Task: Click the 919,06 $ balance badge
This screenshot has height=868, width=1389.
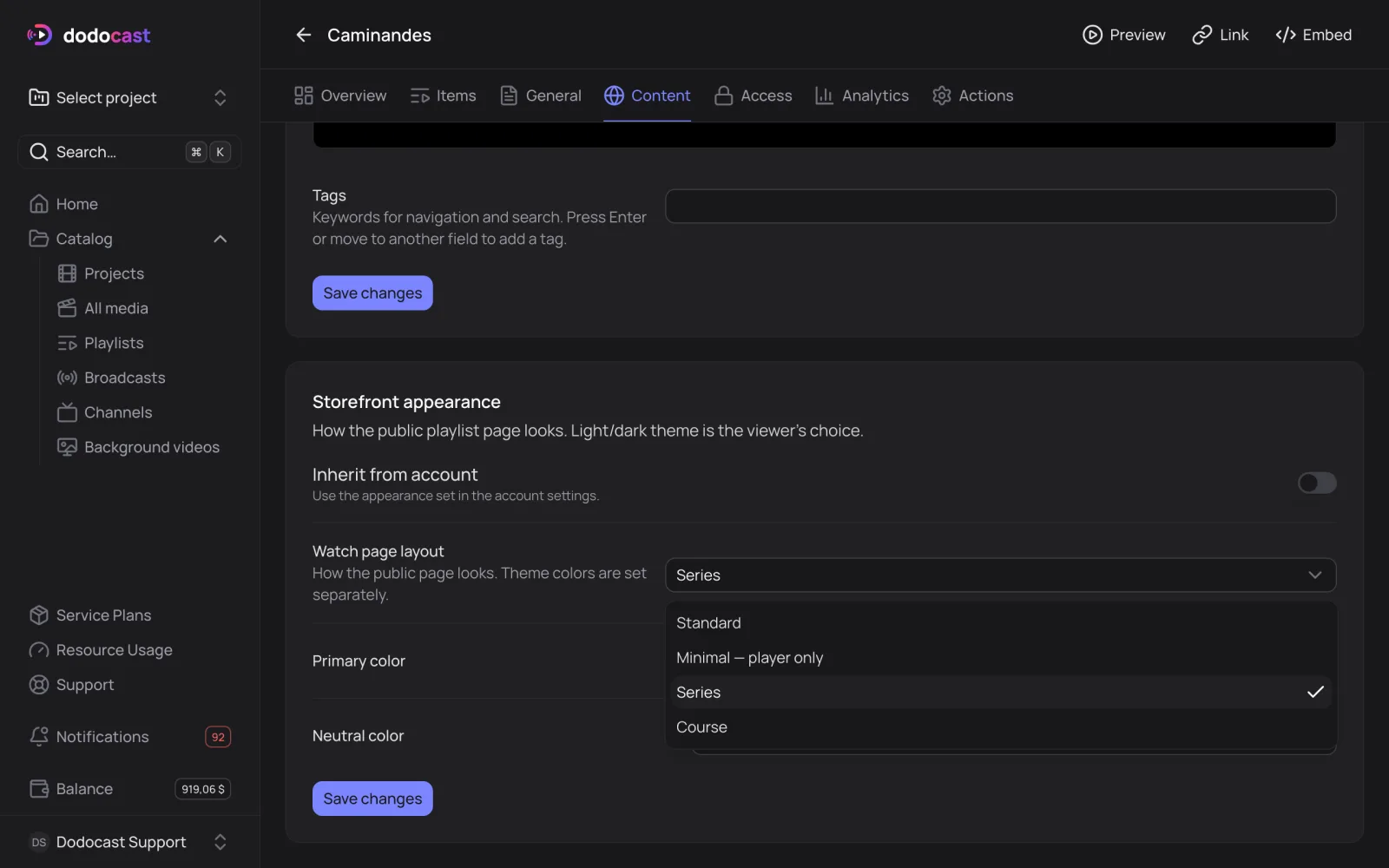Action: 203,789
